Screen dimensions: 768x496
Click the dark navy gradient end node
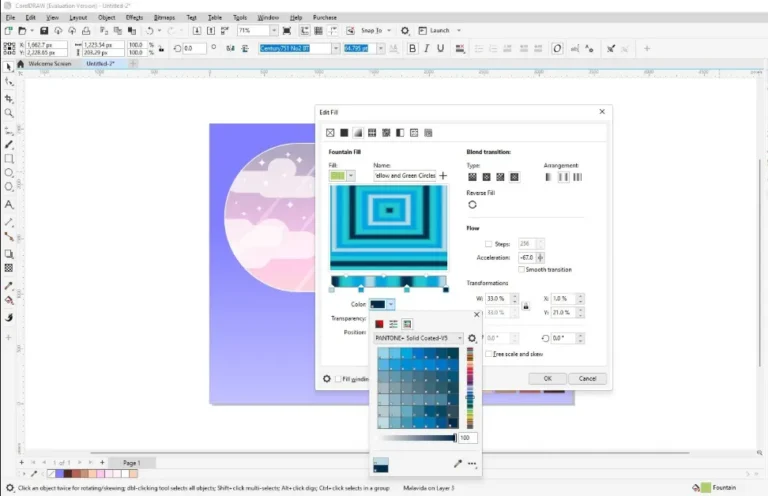click(446, 289)
